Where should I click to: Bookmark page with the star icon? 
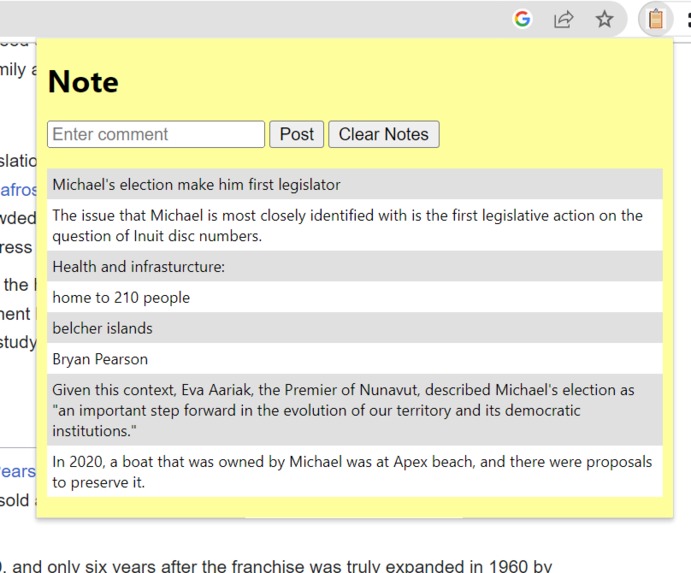[x=604, y=19]
